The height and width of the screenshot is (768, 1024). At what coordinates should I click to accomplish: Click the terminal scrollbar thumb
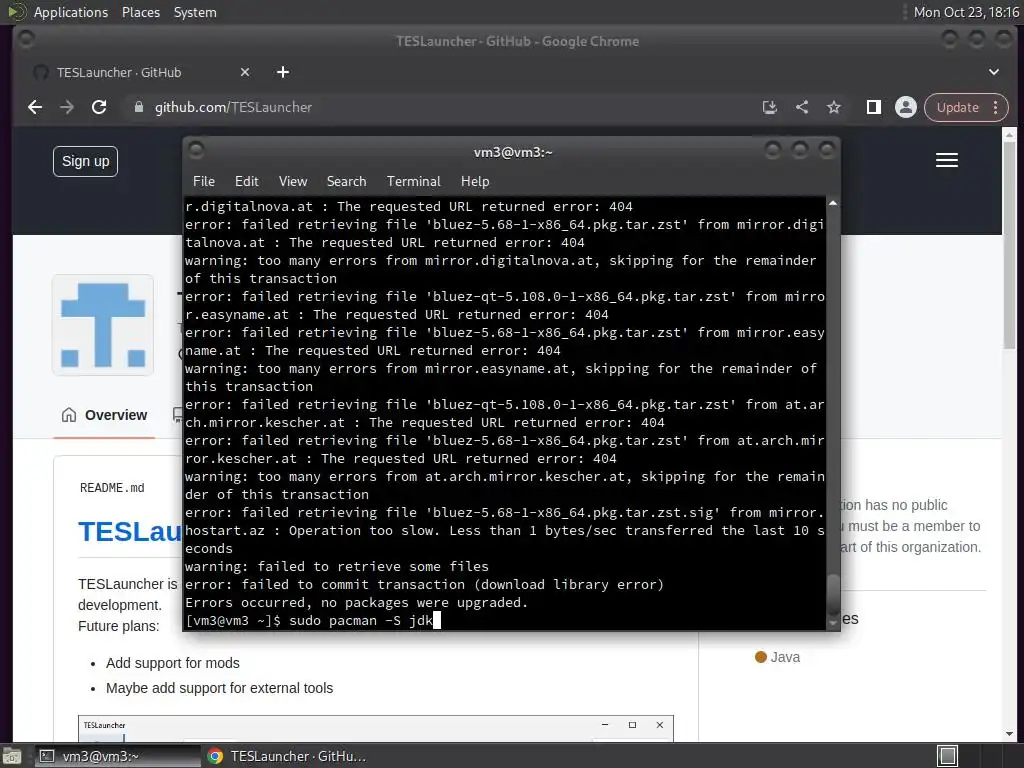[833, 594]
